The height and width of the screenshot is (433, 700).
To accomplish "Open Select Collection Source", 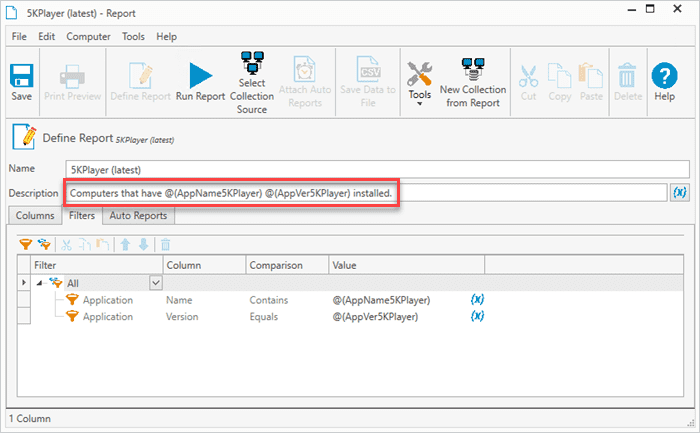I will (252, 83).
